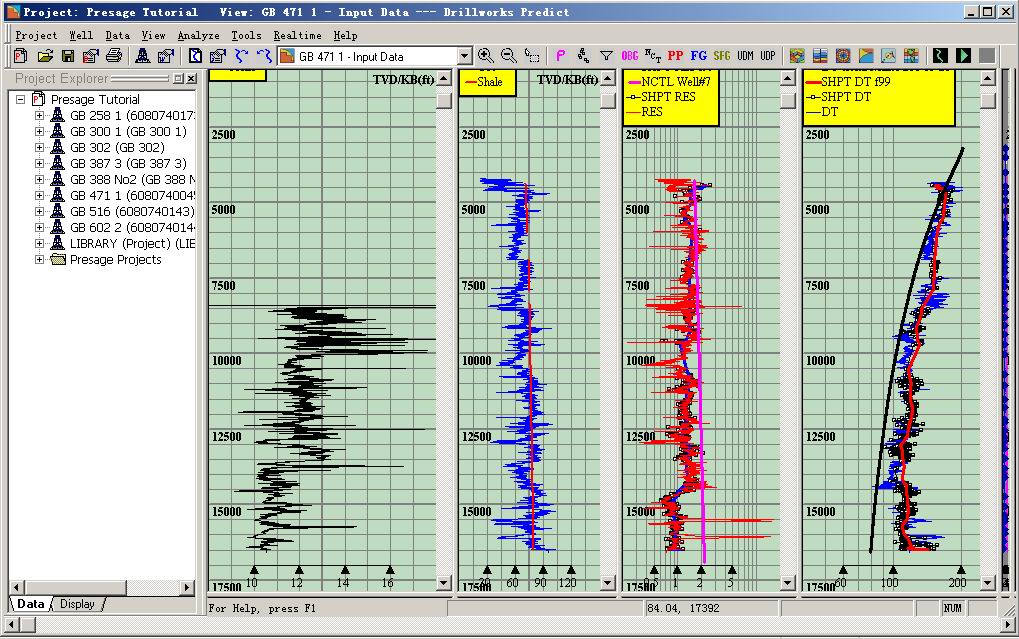Click the well properties icon beside the derrick

[x=166, y=56]
